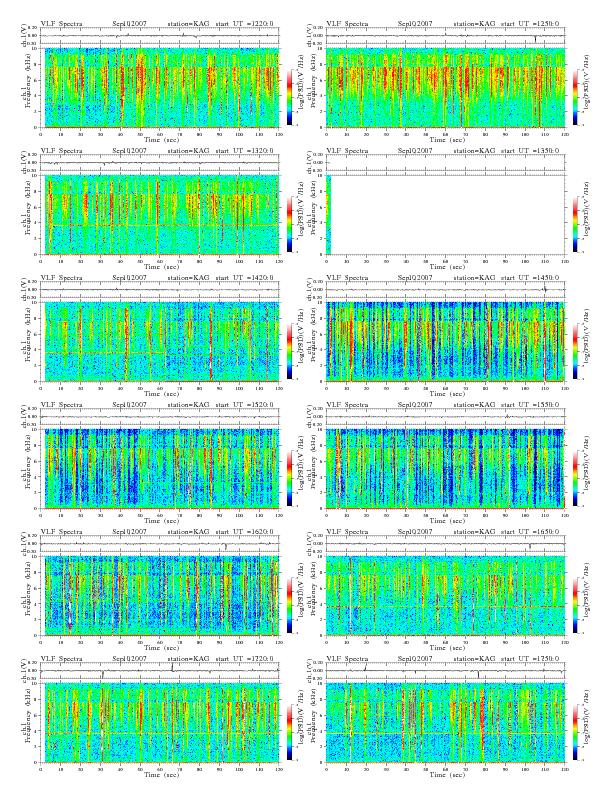The height and width of the screenshot is (792, 612).
Task: Open the mostly blank spectrogram starting UT 1350
Action: (445, 215)
